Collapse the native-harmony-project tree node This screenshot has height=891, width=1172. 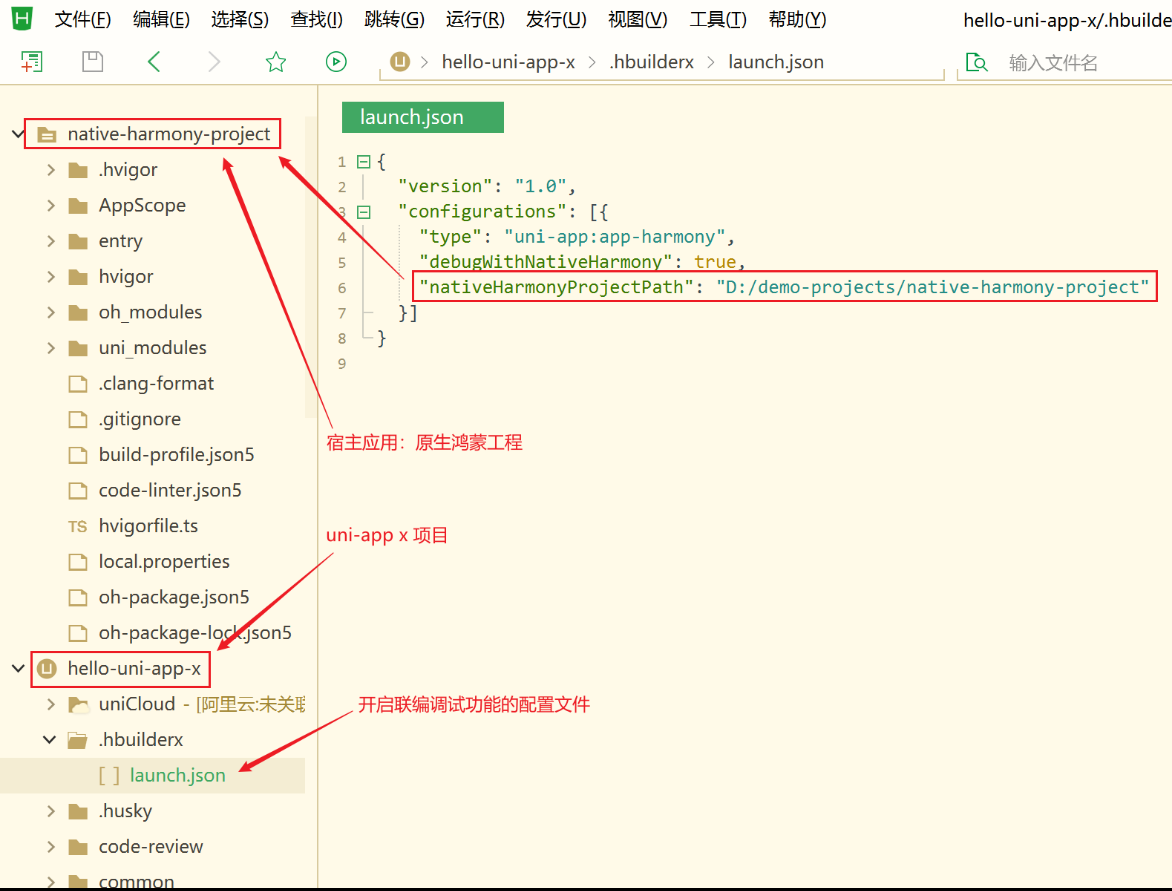(x=18, y=135)
